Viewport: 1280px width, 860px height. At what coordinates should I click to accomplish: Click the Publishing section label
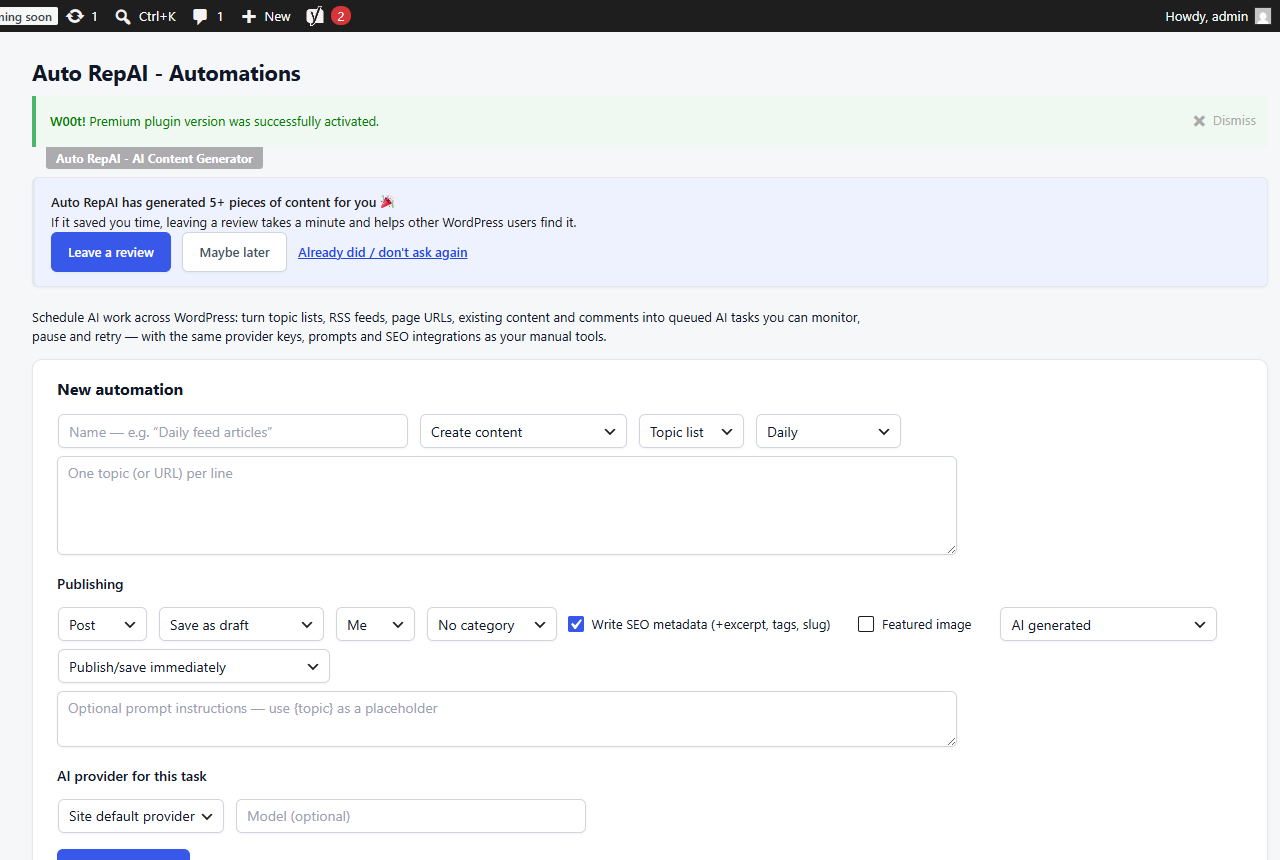(x=90, y=584)
